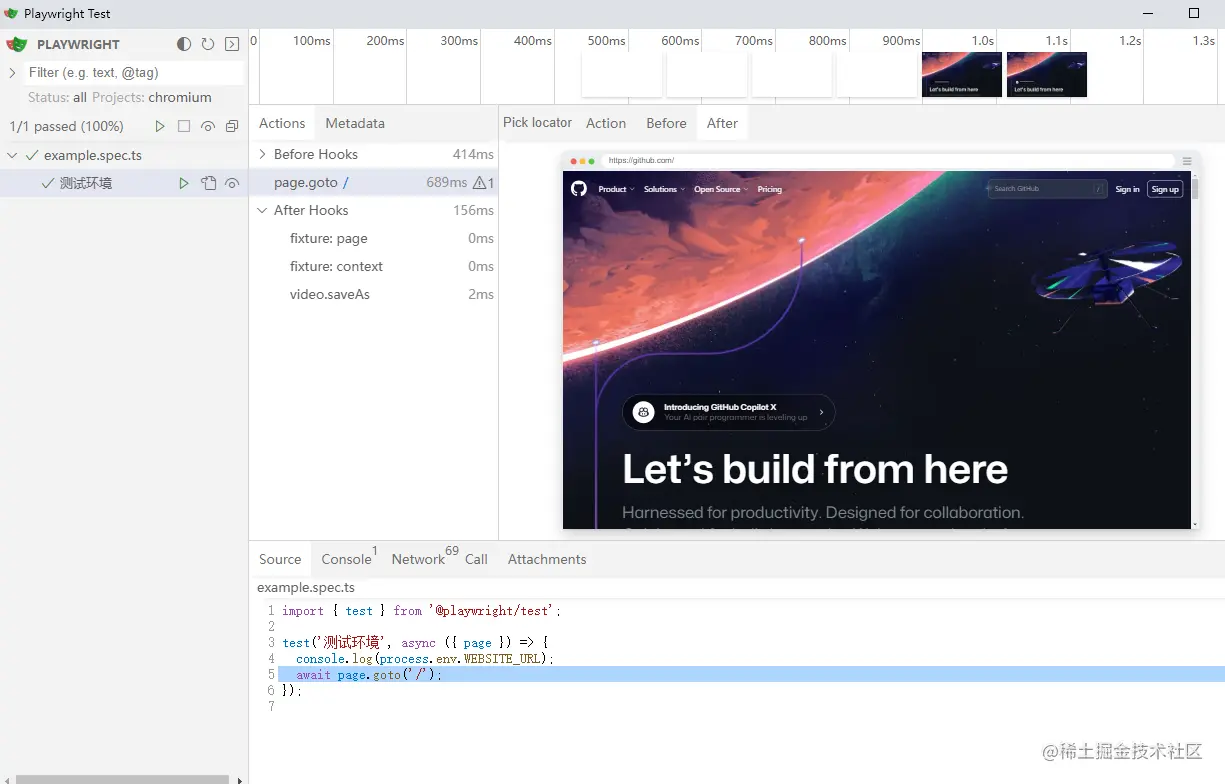The image size is (1225, 784).
Task: Toggle watch on the 测试环境 test
Action: tap(232, 183)
